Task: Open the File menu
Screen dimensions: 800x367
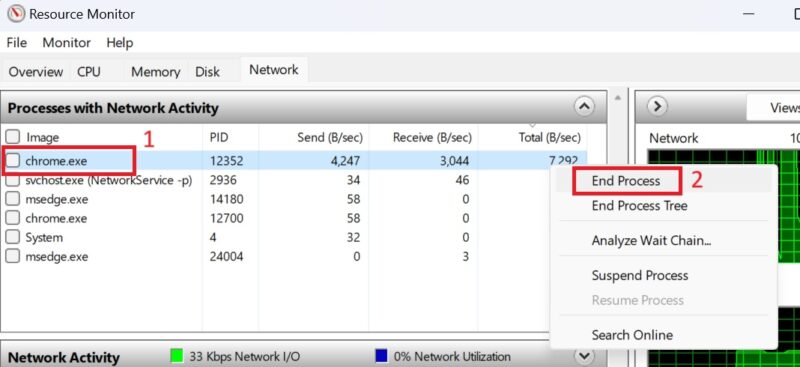Action: click(17, 43)
